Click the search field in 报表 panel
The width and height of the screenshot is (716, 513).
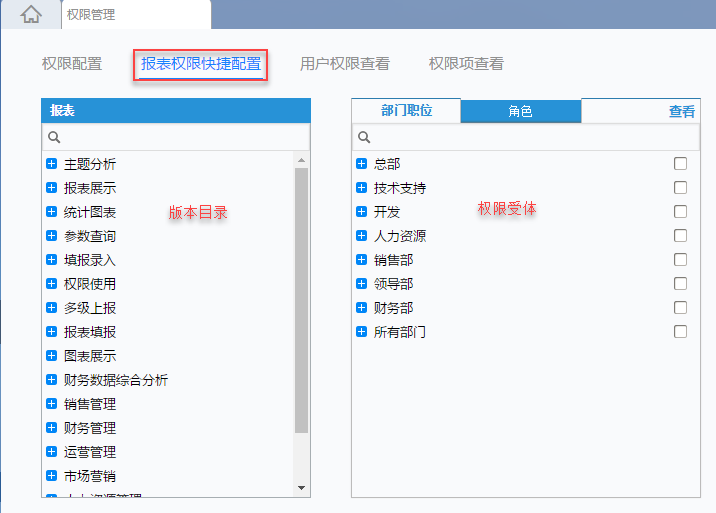click(x=176, y=137)
